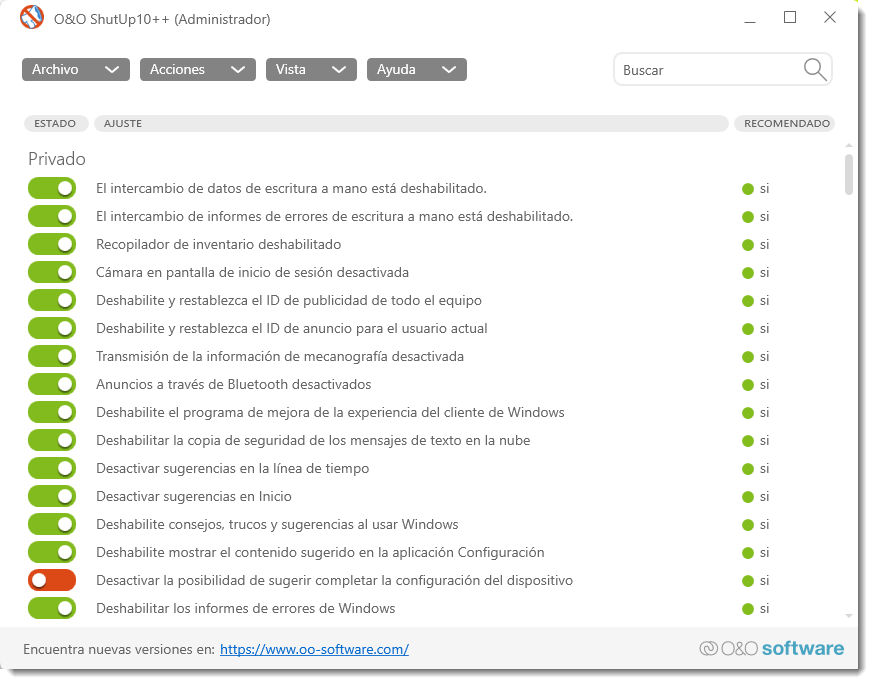Screen dimensions: 873x684
Task: Toggle Windows error reports switch
Action: pyautogui.click(x=52, y=608)
